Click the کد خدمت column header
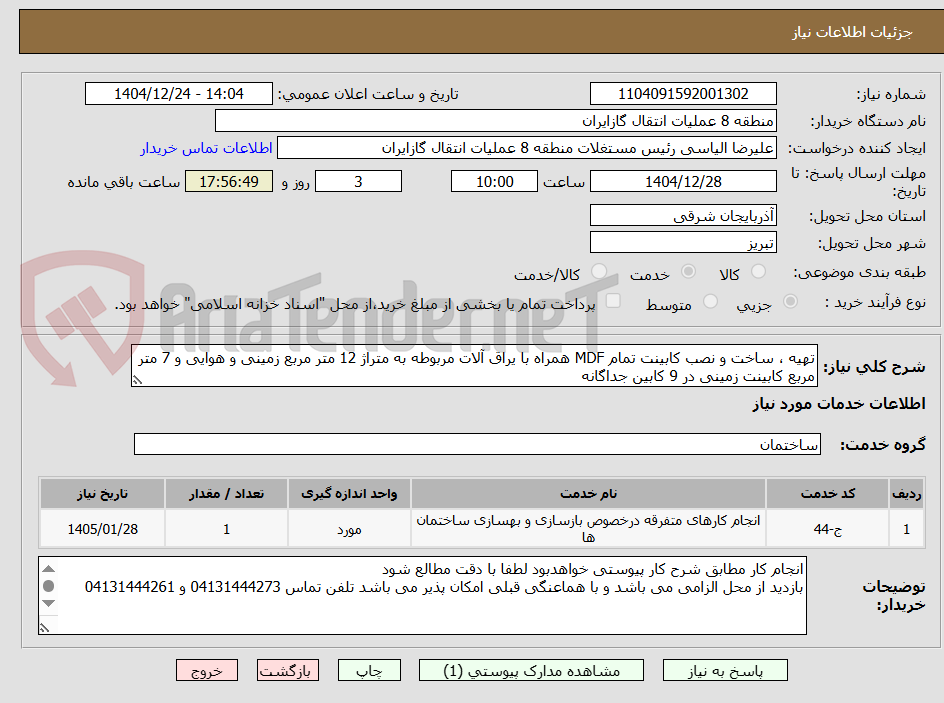 827,494
